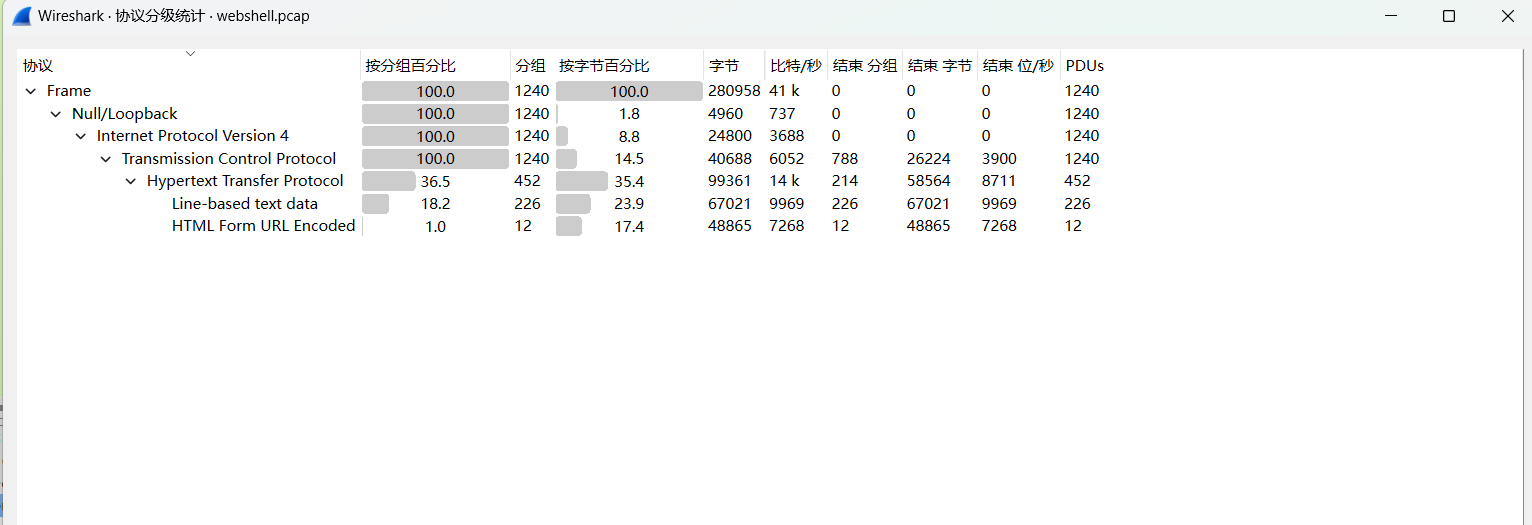1532x525 pixels.
Task: Select Hypertext Transfer Protocol row
Action: pos(245,181)
